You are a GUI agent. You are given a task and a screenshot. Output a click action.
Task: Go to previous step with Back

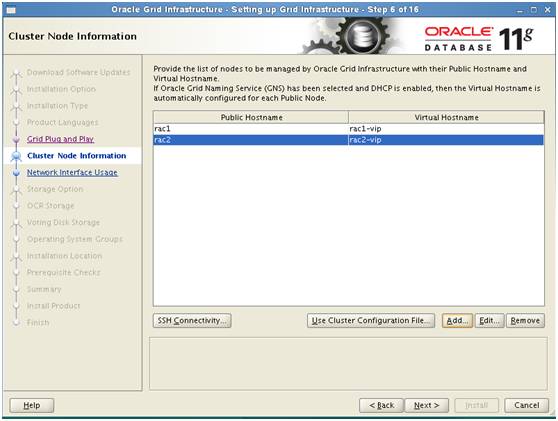coord(381,405)
